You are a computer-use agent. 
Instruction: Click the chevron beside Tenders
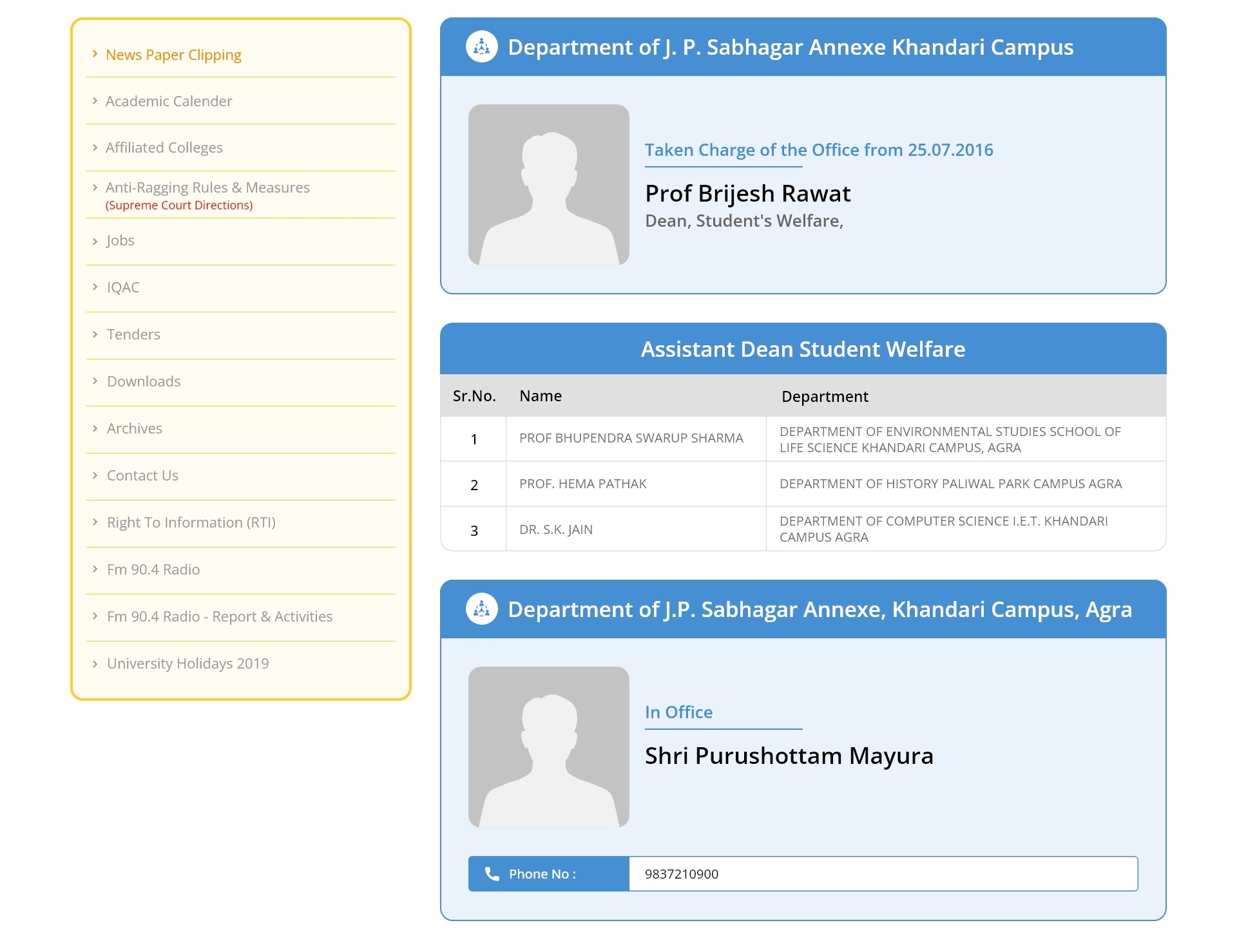pos(95,334)
